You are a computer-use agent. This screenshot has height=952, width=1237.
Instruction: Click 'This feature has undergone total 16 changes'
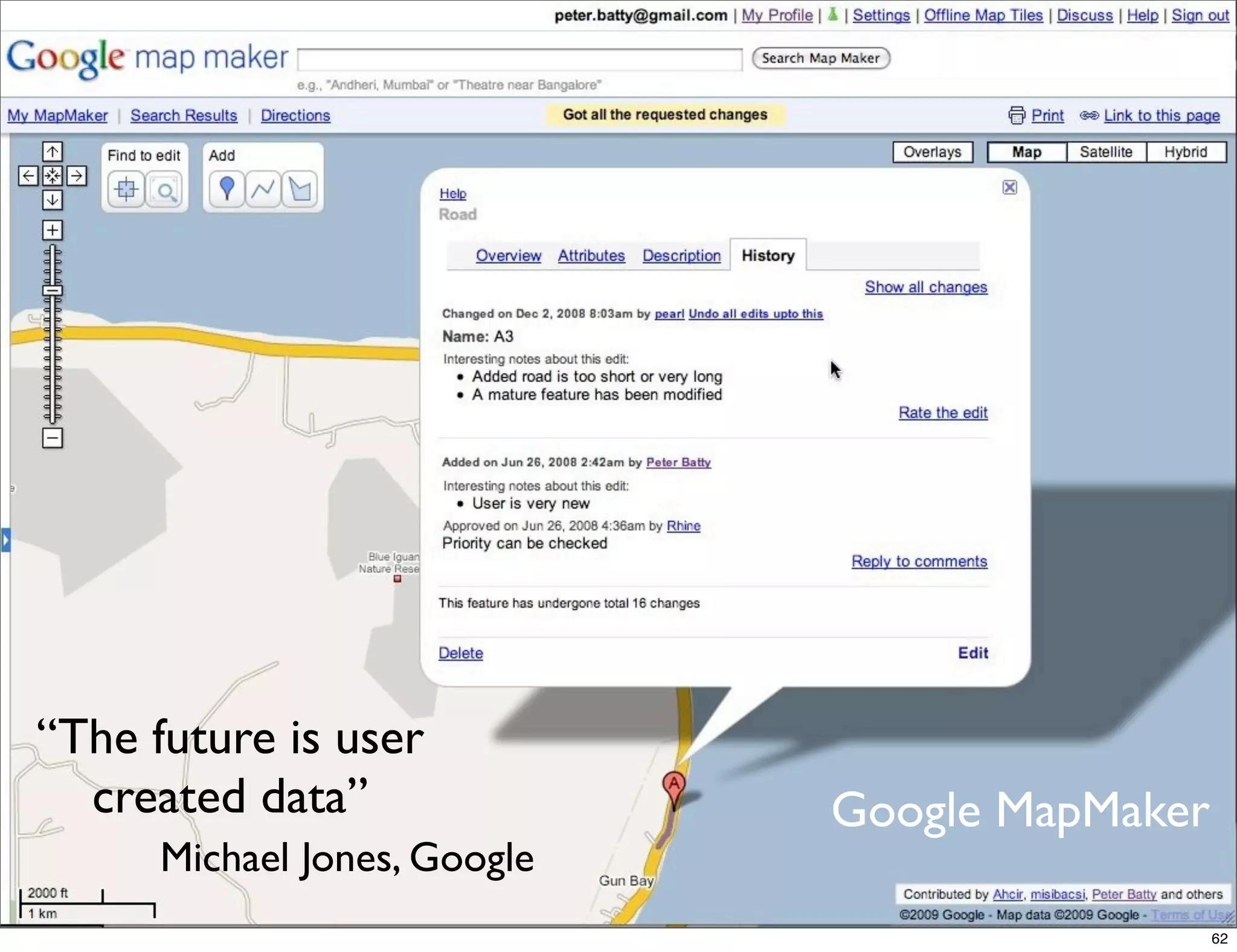tap(569, 603)
